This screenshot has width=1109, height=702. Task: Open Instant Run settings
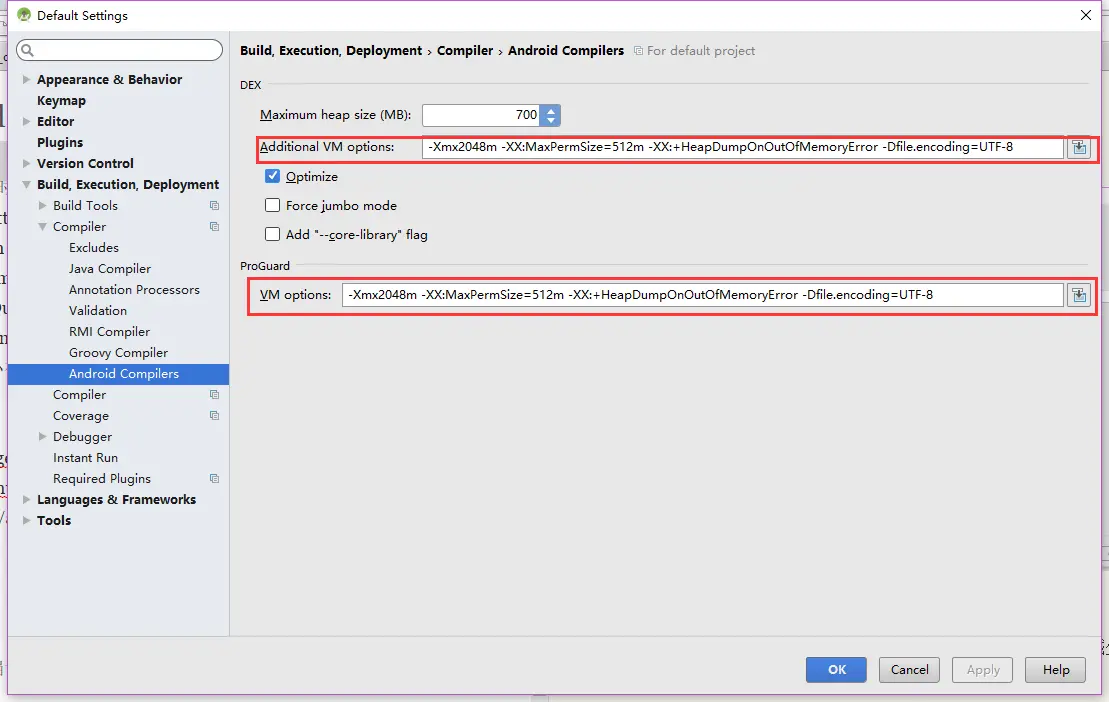86,458
